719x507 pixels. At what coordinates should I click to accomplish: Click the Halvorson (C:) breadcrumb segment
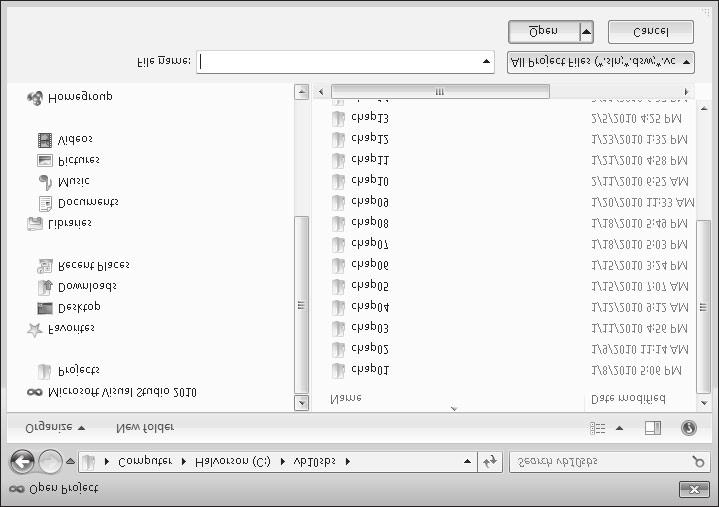pyautogui.click(x=233, y=462)
